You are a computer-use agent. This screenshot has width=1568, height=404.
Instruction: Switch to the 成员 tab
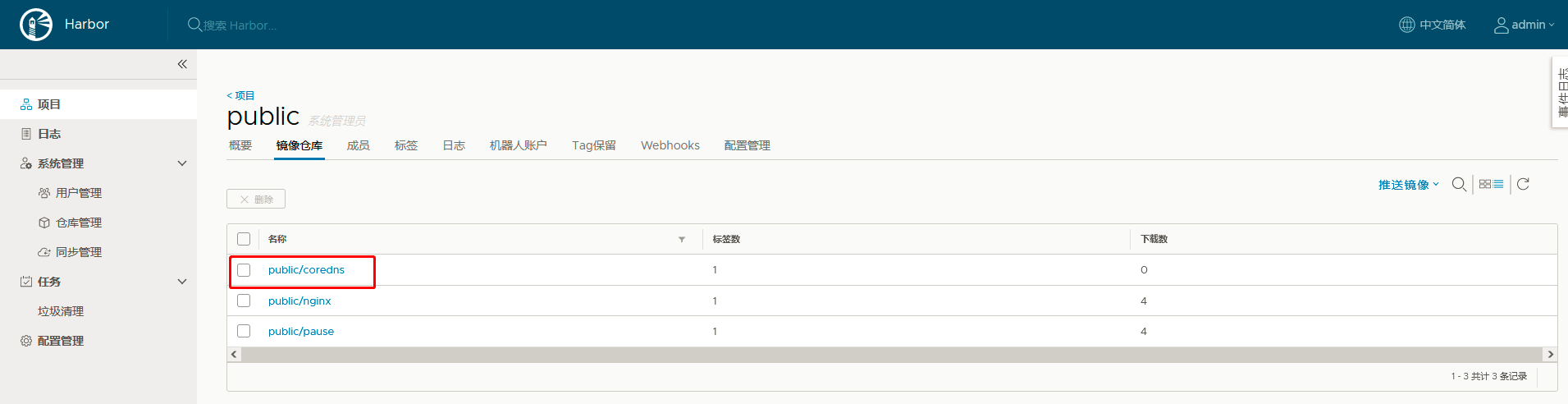tap(359, 145)
